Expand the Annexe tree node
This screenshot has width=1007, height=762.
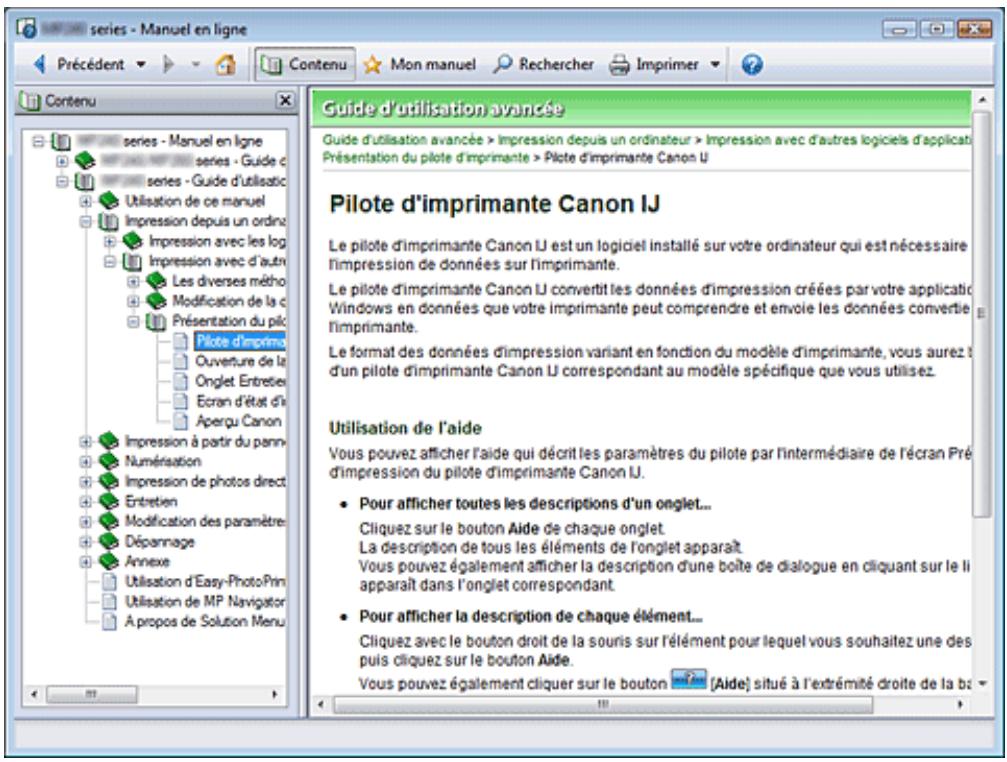coord(85,561)
